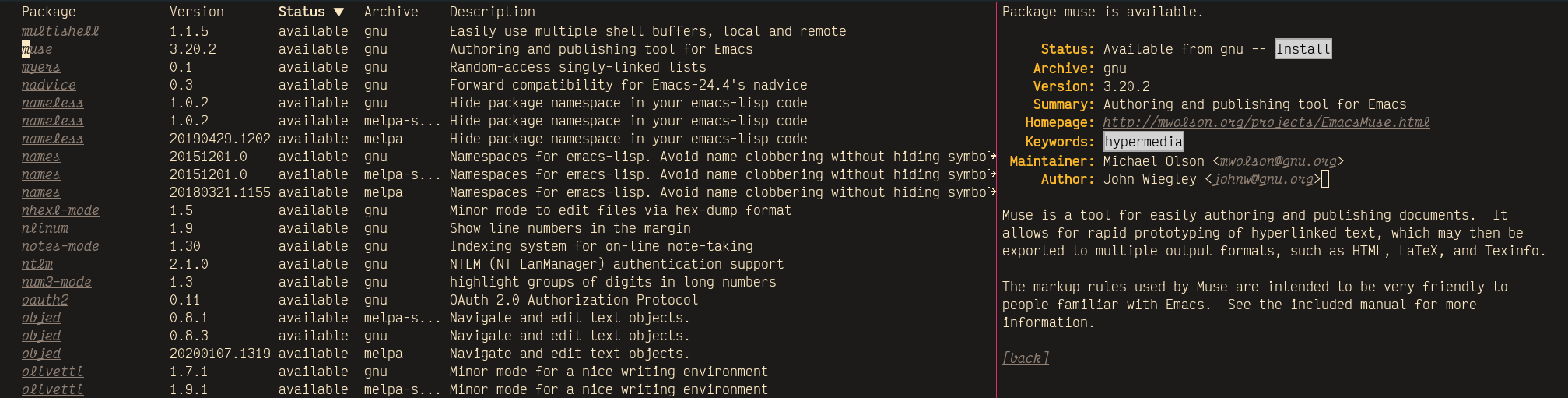Select the nlinum package entry
The image size is (1568, 398).
pyautogui.click(x=44, y=228)
